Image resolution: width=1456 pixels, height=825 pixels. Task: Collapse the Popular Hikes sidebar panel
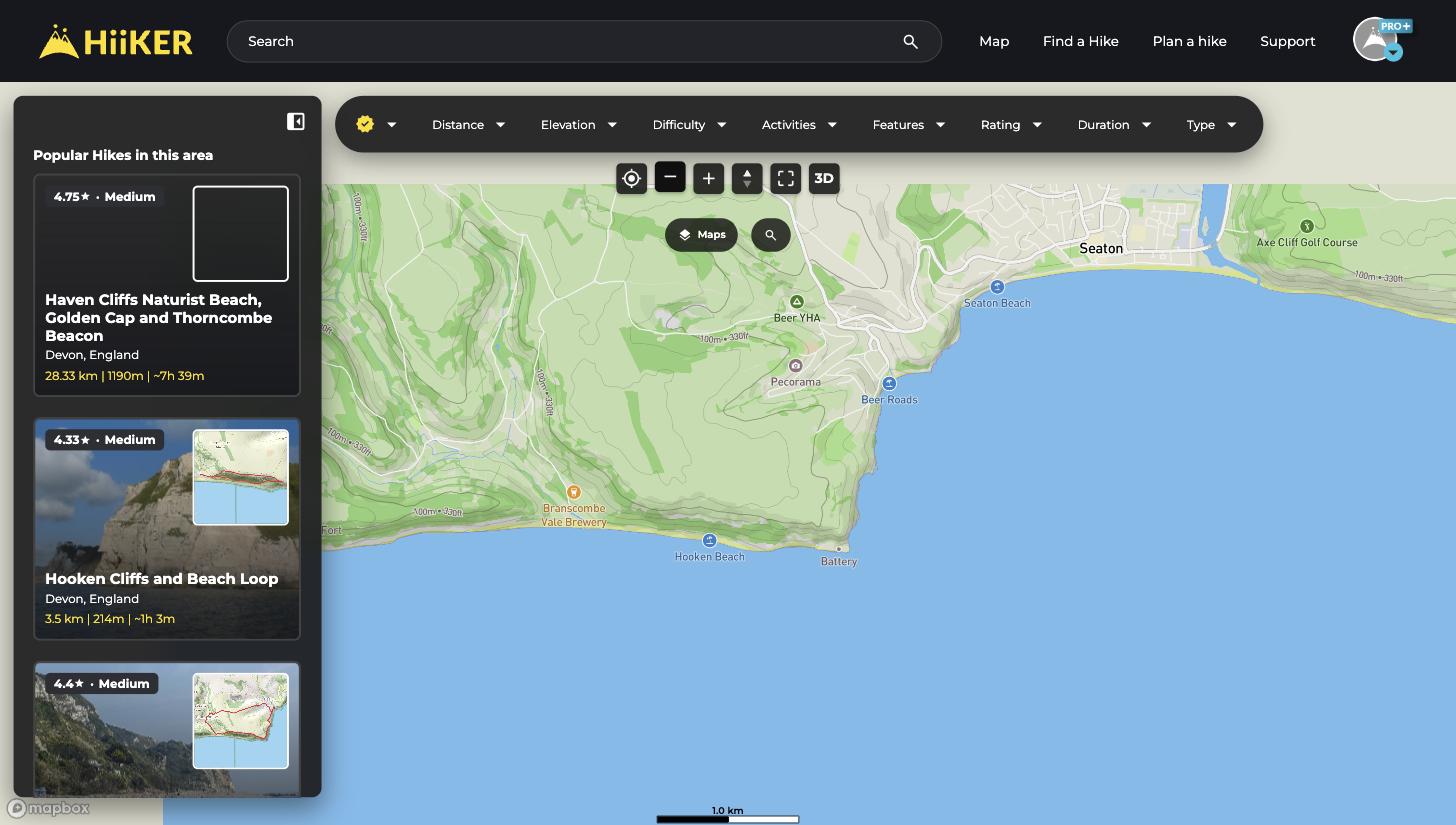(x=296, y=121)
